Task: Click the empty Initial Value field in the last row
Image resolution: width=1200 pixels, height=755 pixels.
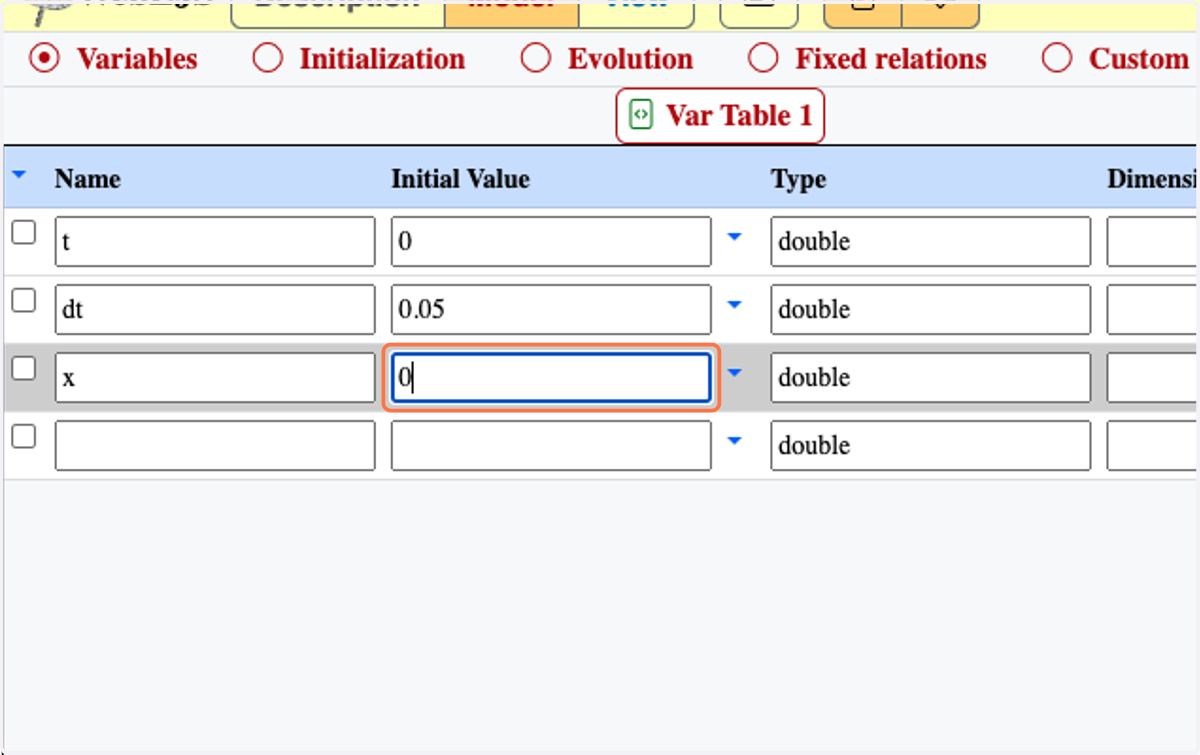Action: [551, 446]
